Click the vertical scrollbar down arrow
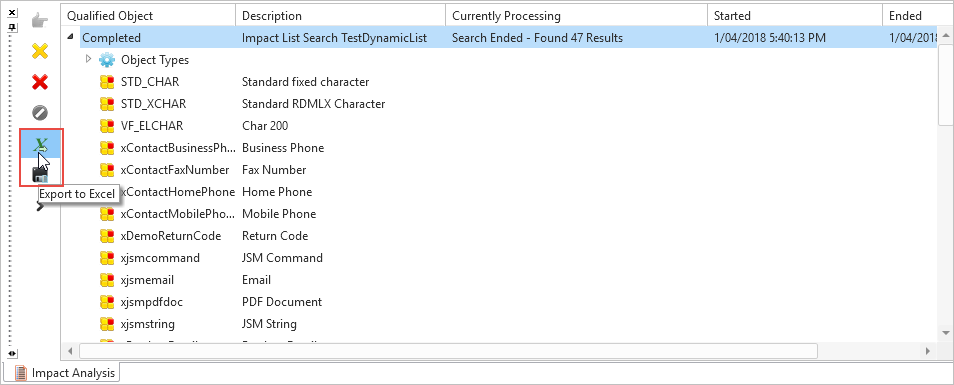Viewport: 954px width, 385px height. click(946, 332)
